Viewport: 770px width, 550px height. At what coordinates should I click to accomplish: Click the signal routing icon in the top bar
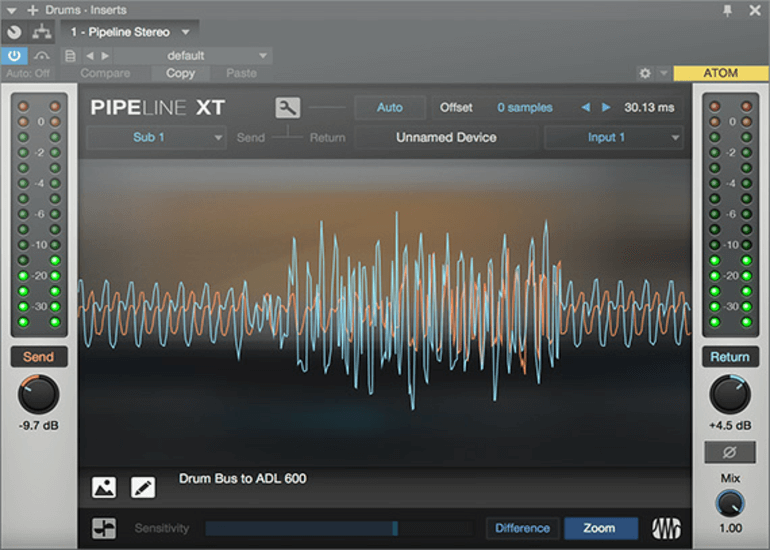[x=42, y=32]
